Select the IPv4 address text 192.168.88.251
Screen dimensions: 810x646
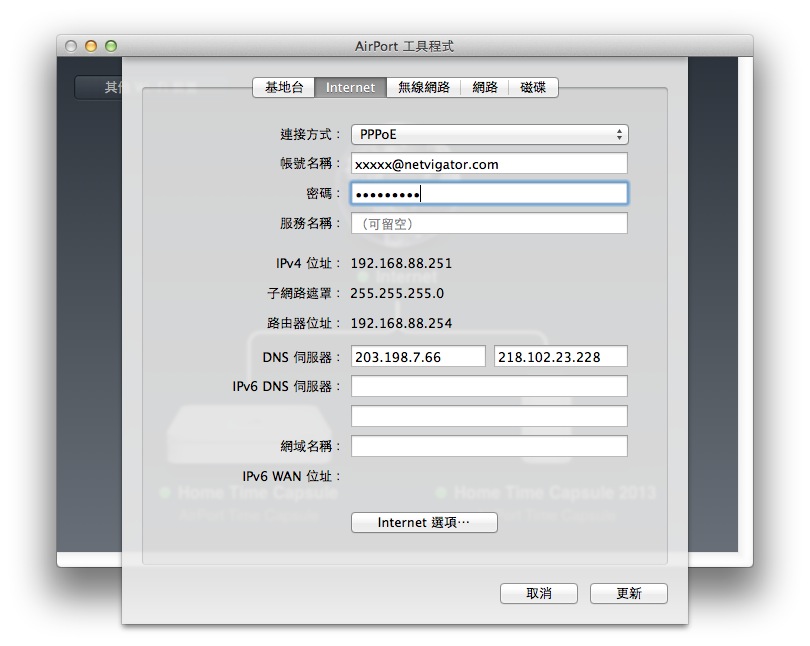401,263
